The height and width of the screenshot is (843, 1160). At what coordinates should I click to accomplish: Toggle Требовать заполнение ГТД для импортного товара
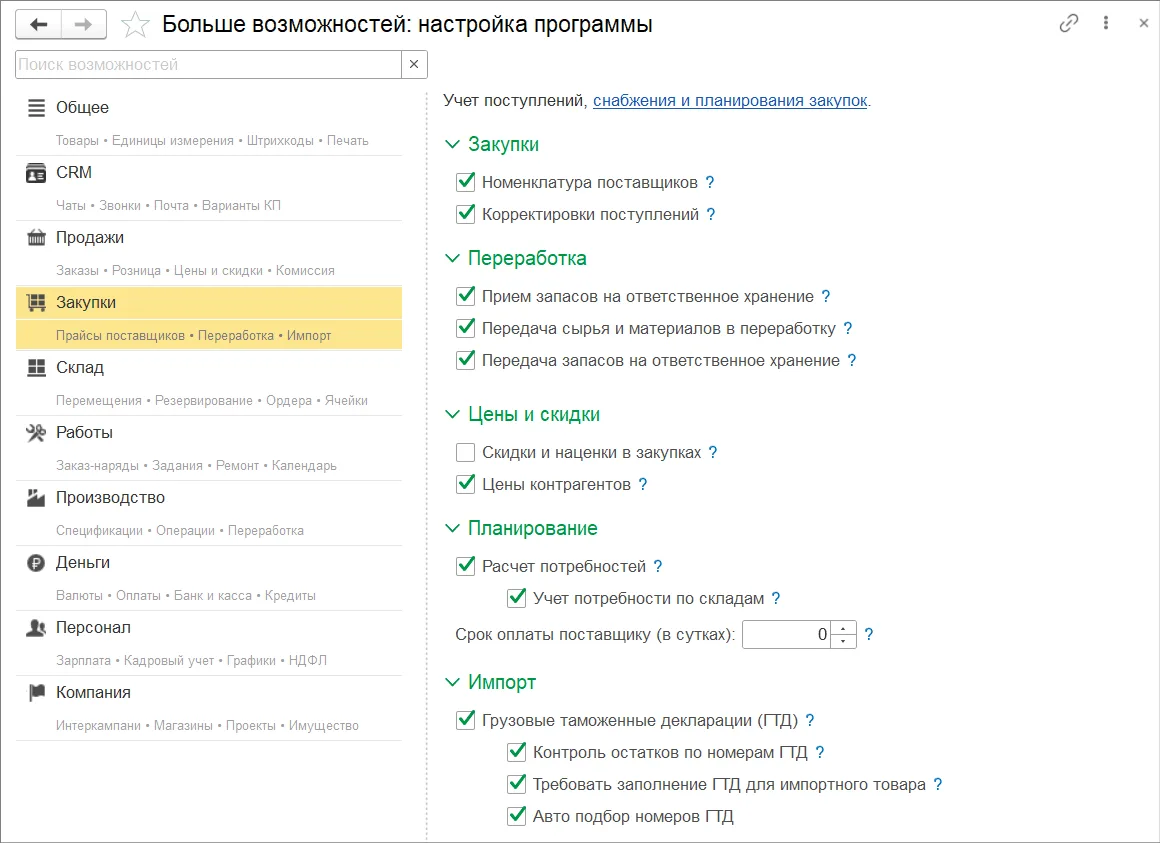pyautogui.click(x=516, y=785)
